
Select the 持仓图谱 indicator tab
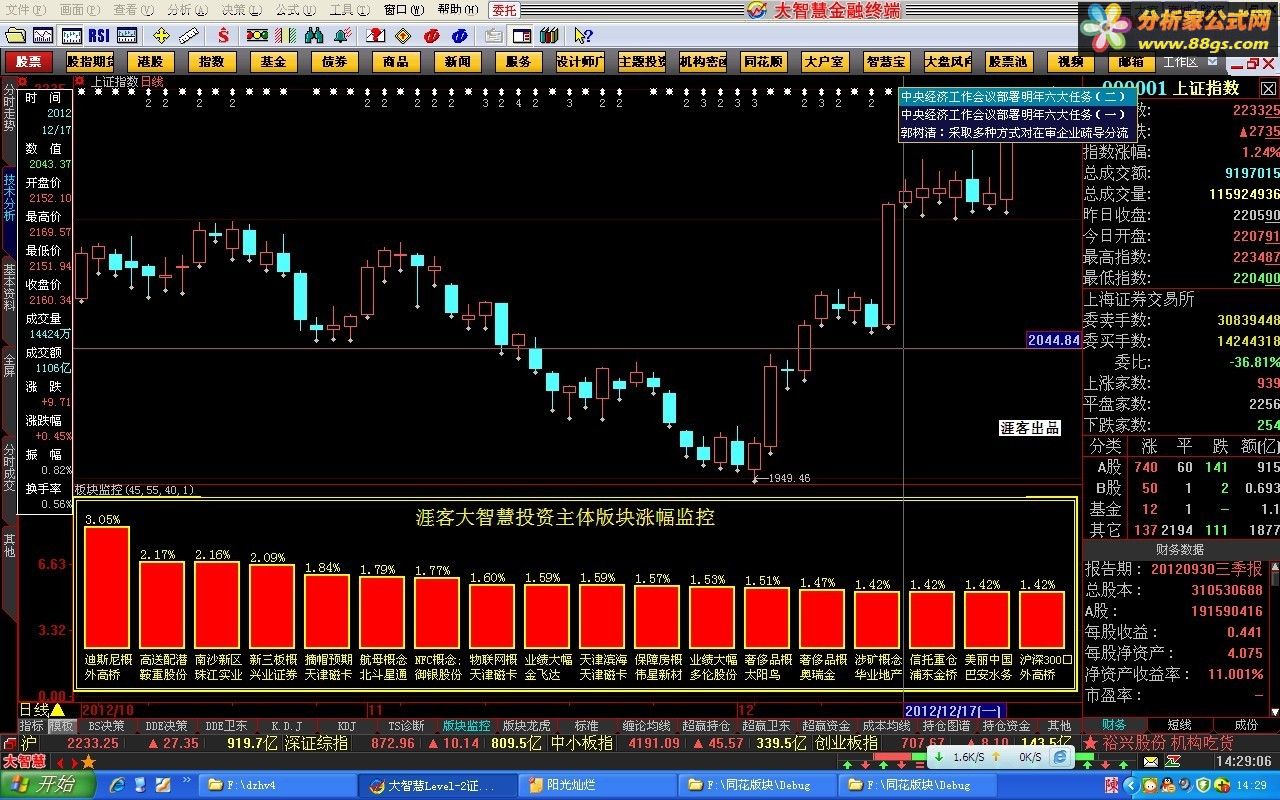(946, 726)
